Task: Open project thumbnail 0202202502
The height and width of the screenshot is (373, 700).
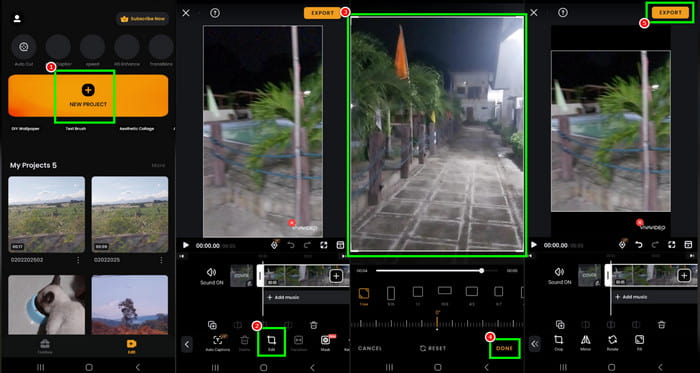Action: click(46, 215)
